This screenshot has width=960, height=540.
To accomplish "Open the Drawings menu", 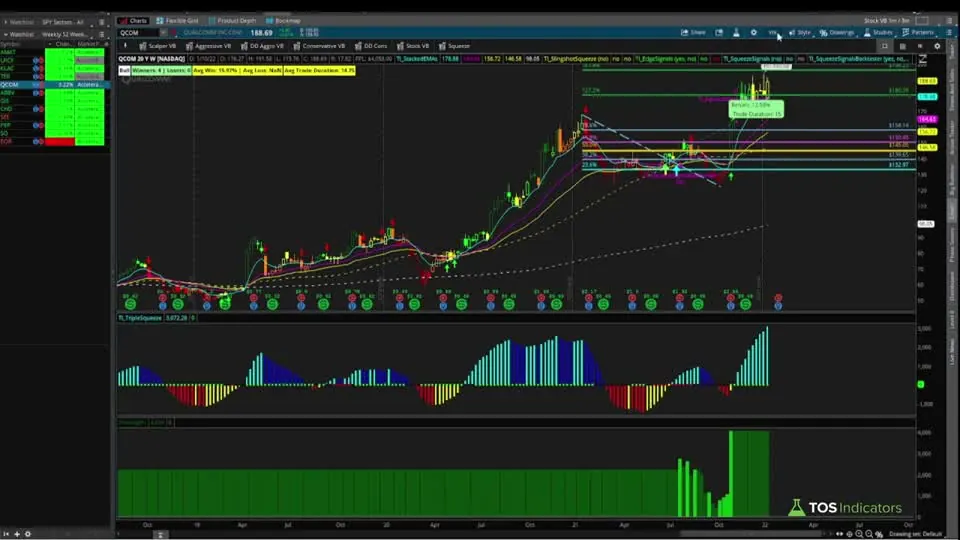I will coord(837,32).
